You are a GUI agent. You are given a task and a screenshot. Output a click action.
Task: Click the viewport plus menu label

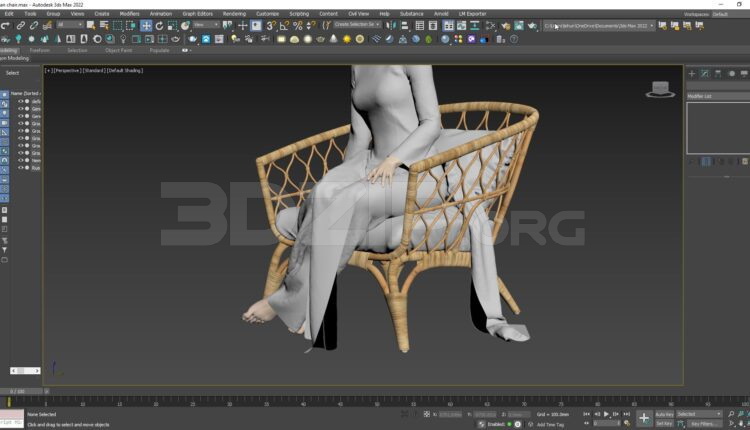coord(48,70)
